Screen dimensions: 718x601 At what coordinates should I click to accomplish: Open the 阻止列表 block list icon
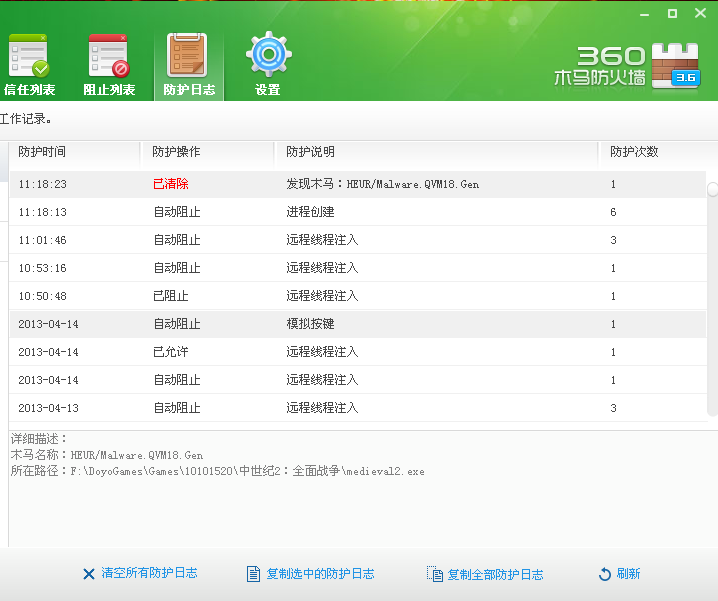point(109,55)
